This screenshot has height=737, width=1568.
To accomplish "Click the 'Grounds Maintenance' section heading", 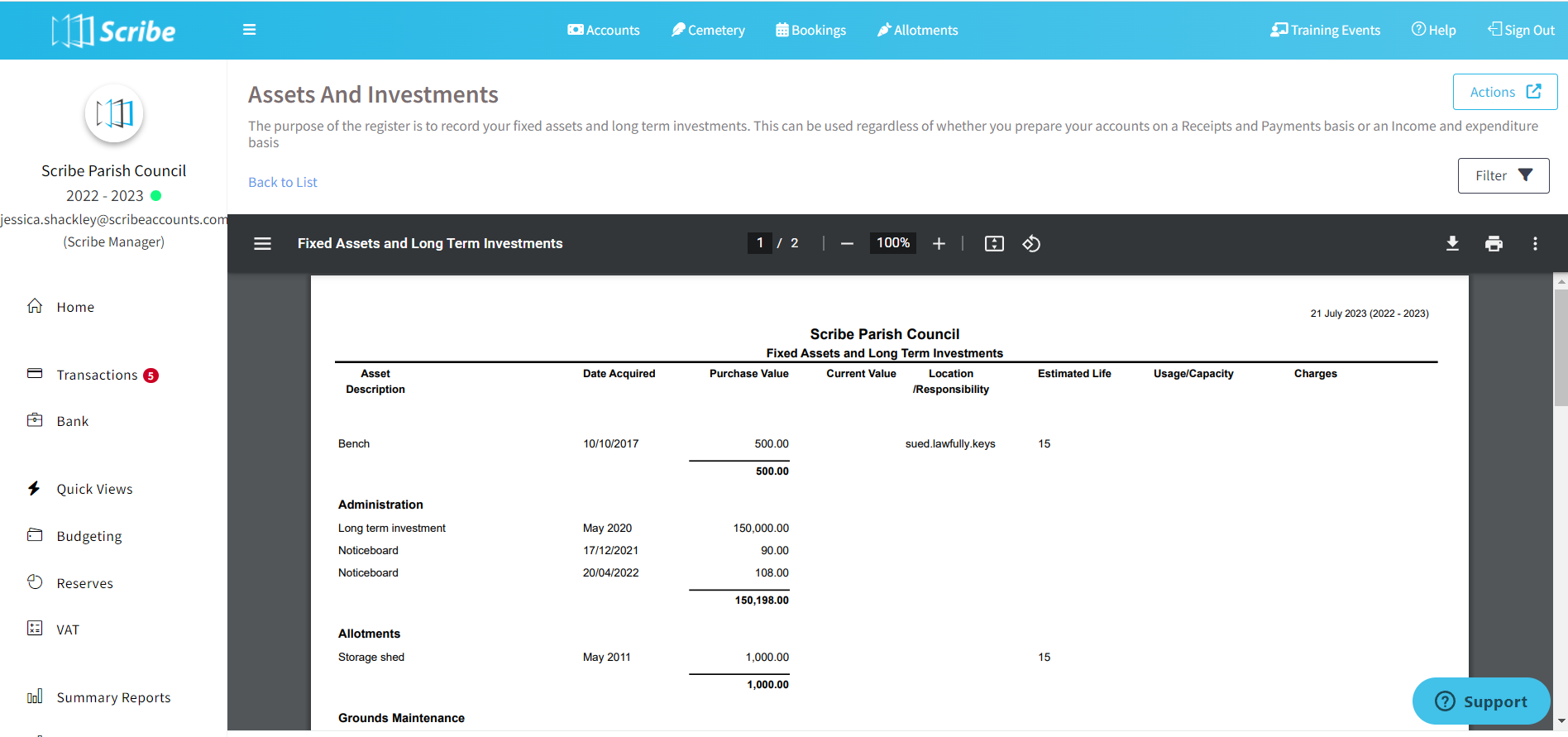I will 401,718.
